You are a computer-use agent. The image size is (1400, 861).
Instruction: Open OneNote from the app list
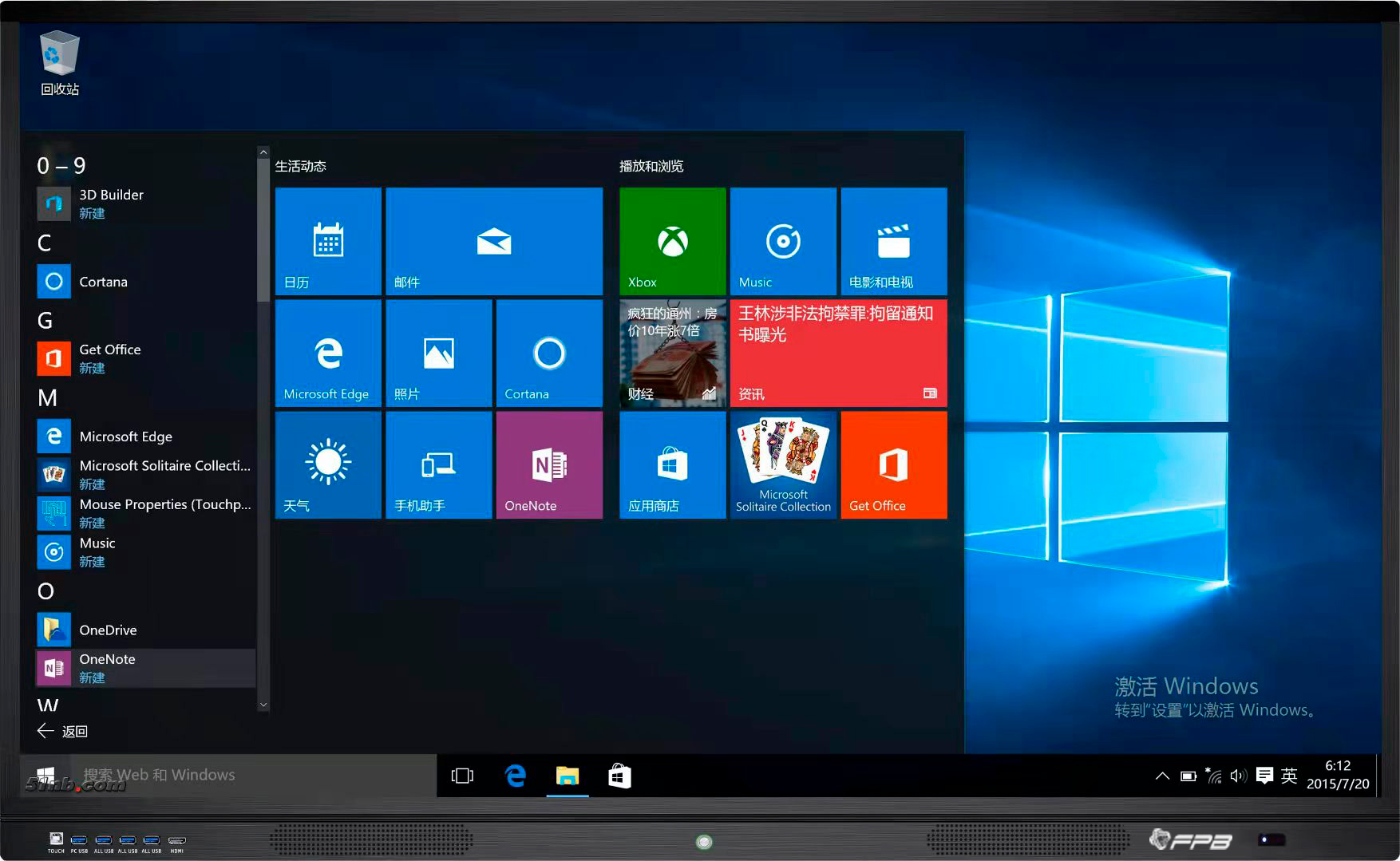145,668
